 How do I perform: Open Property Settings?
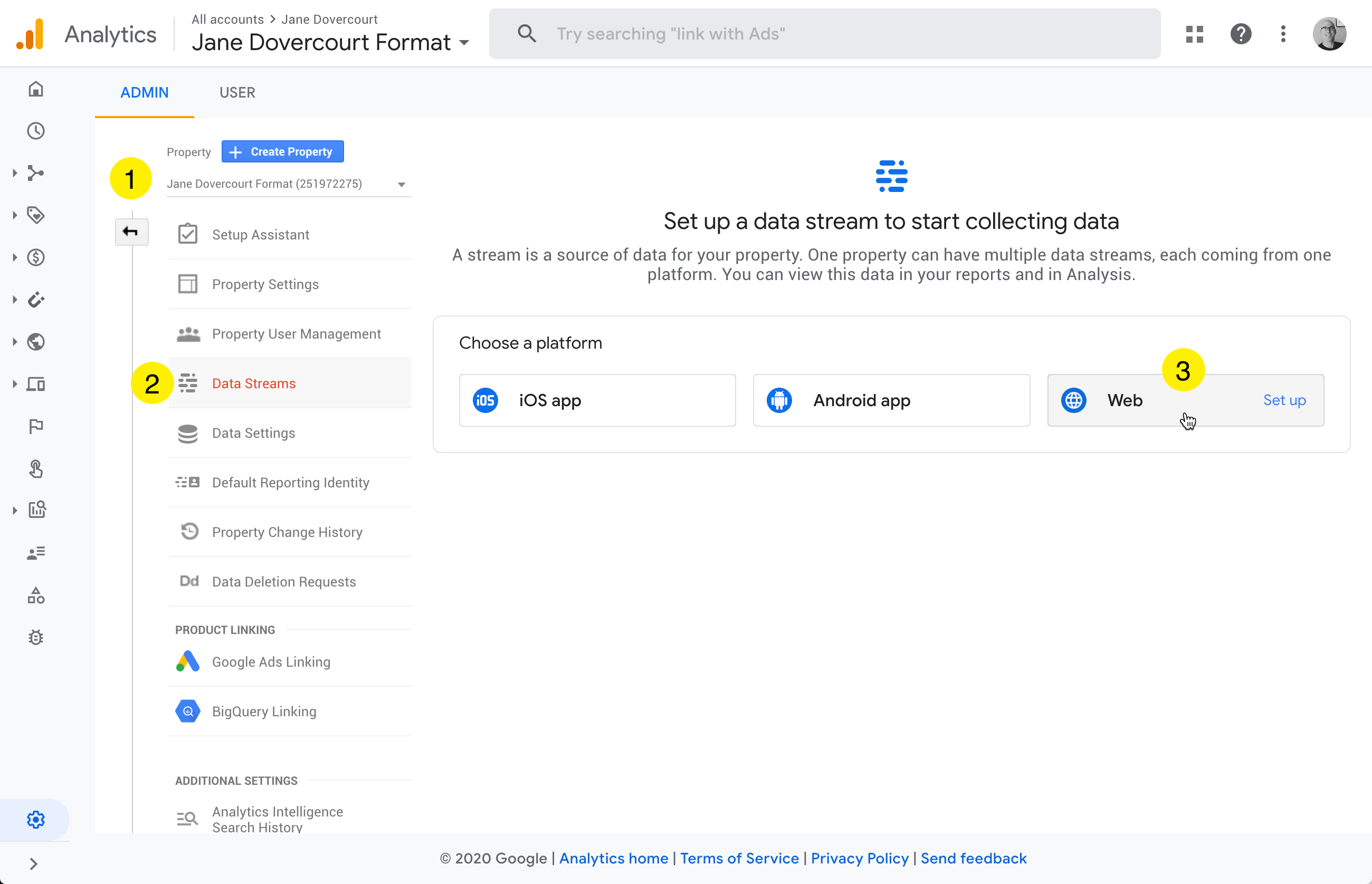coord(290,284)
